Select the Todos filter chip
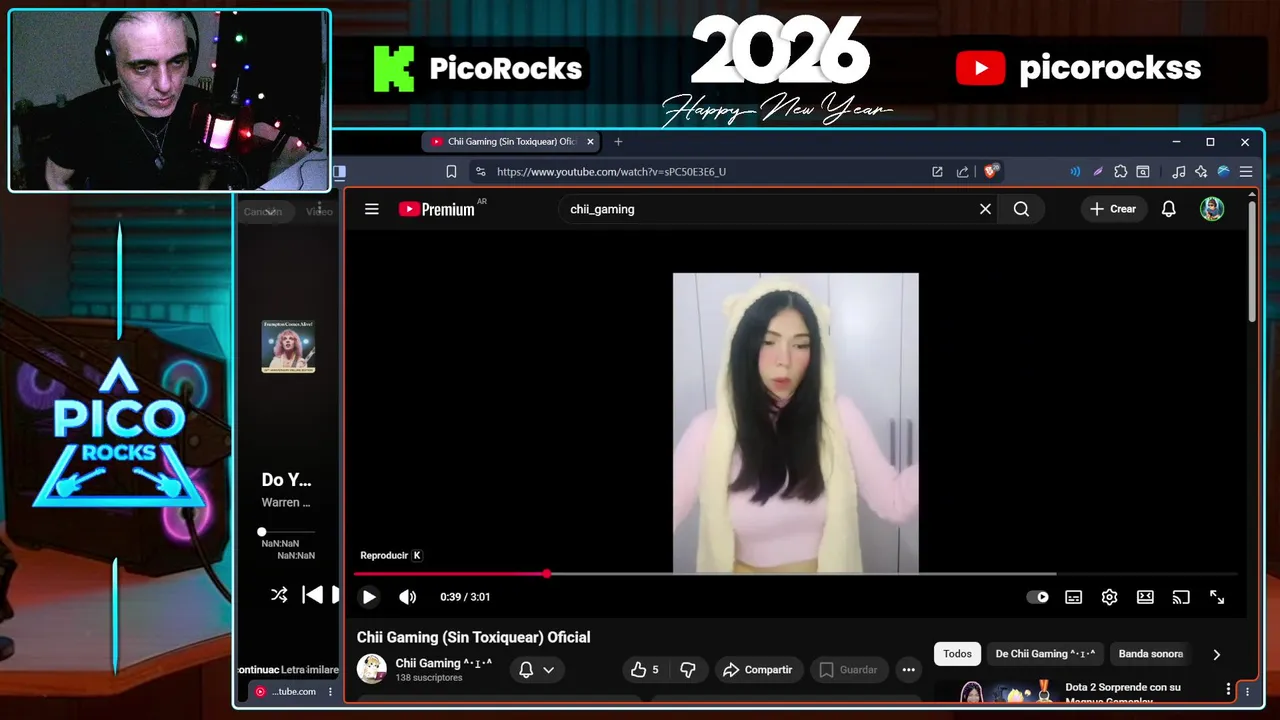This screenshot has height=720, width=1280. coord(957,654)
